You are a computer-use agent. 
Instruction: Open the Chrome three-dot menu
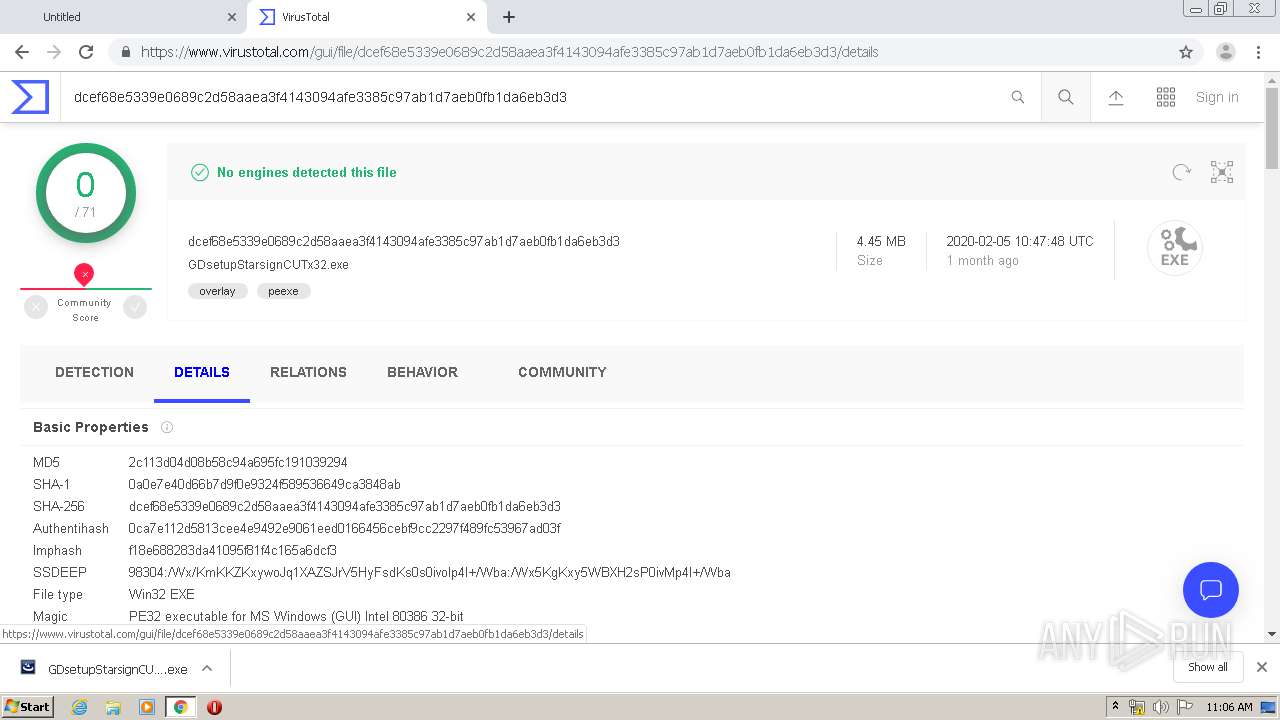[x=1258, y=52]
